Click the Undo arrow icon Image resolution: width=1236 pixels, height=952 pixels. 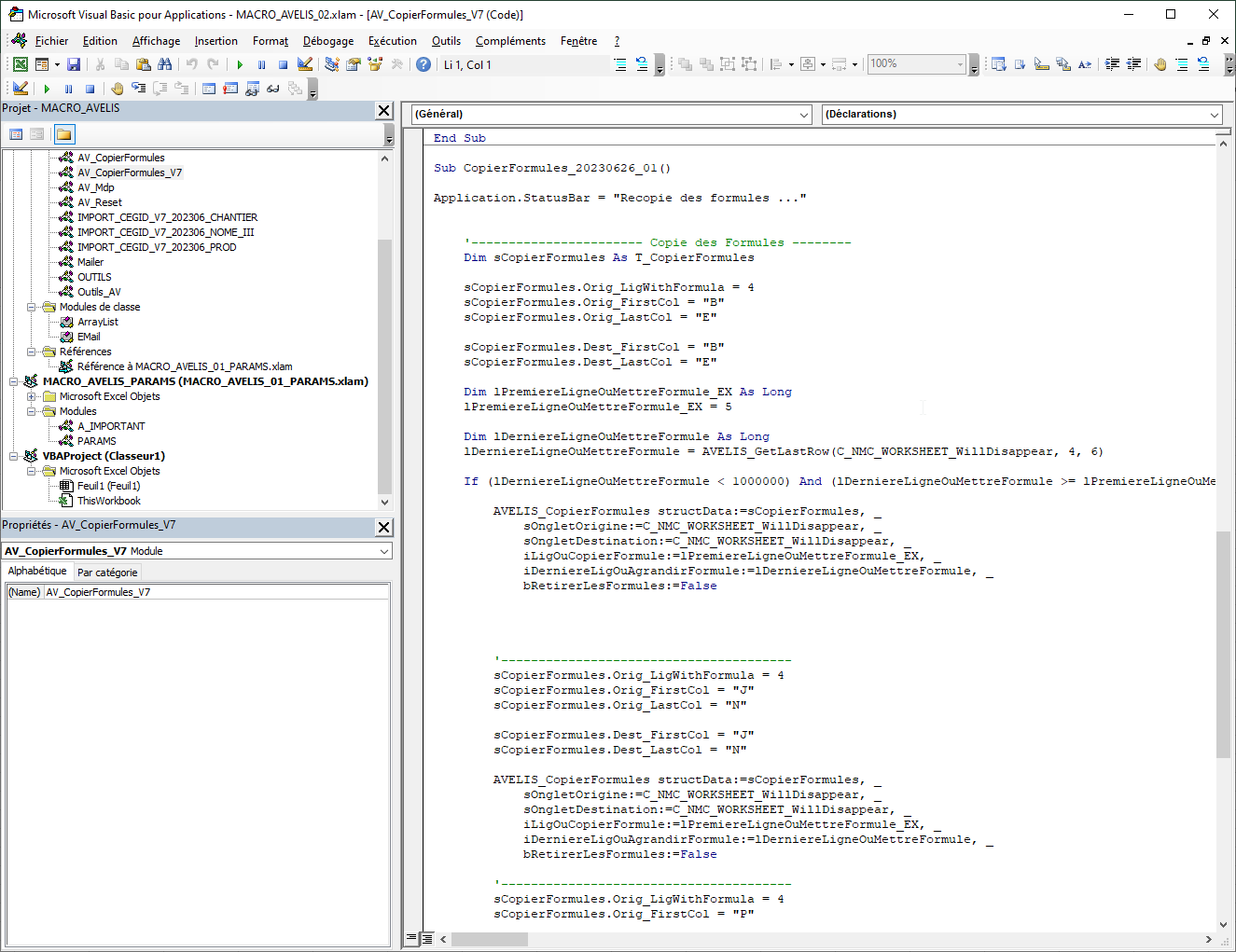tap(191, 64)
